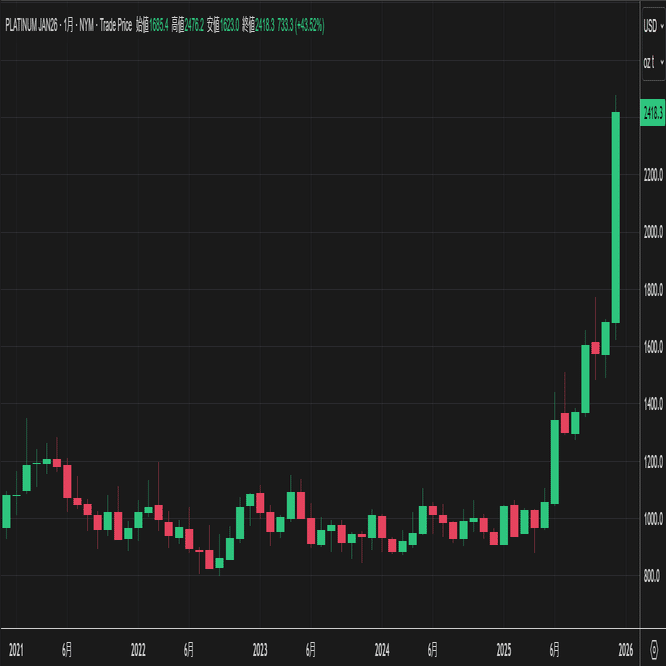Image resolution: width=666 pixels, height=666 pixels.
Task: Click the green 2418.3 current price label
Action: point(652,113)
